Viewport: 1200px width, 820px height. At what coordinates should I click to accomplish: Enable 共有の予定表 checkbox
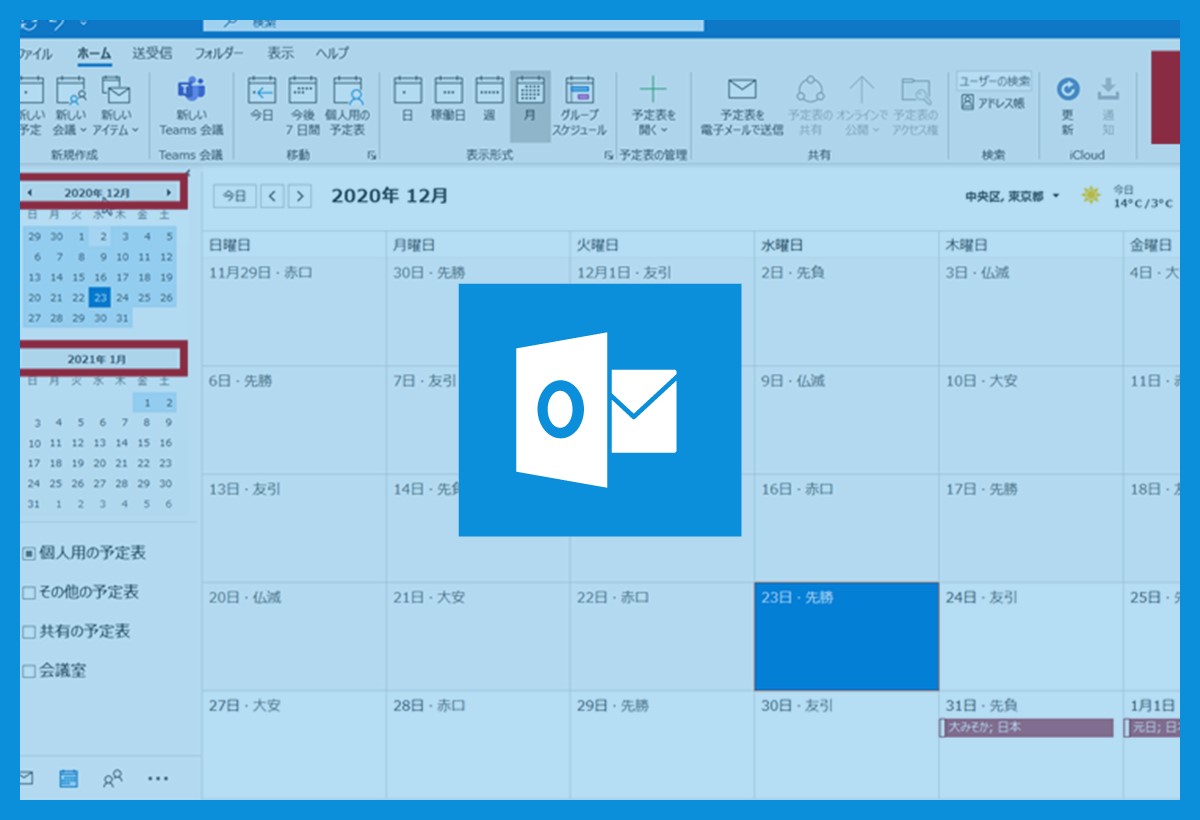(29, 632)
